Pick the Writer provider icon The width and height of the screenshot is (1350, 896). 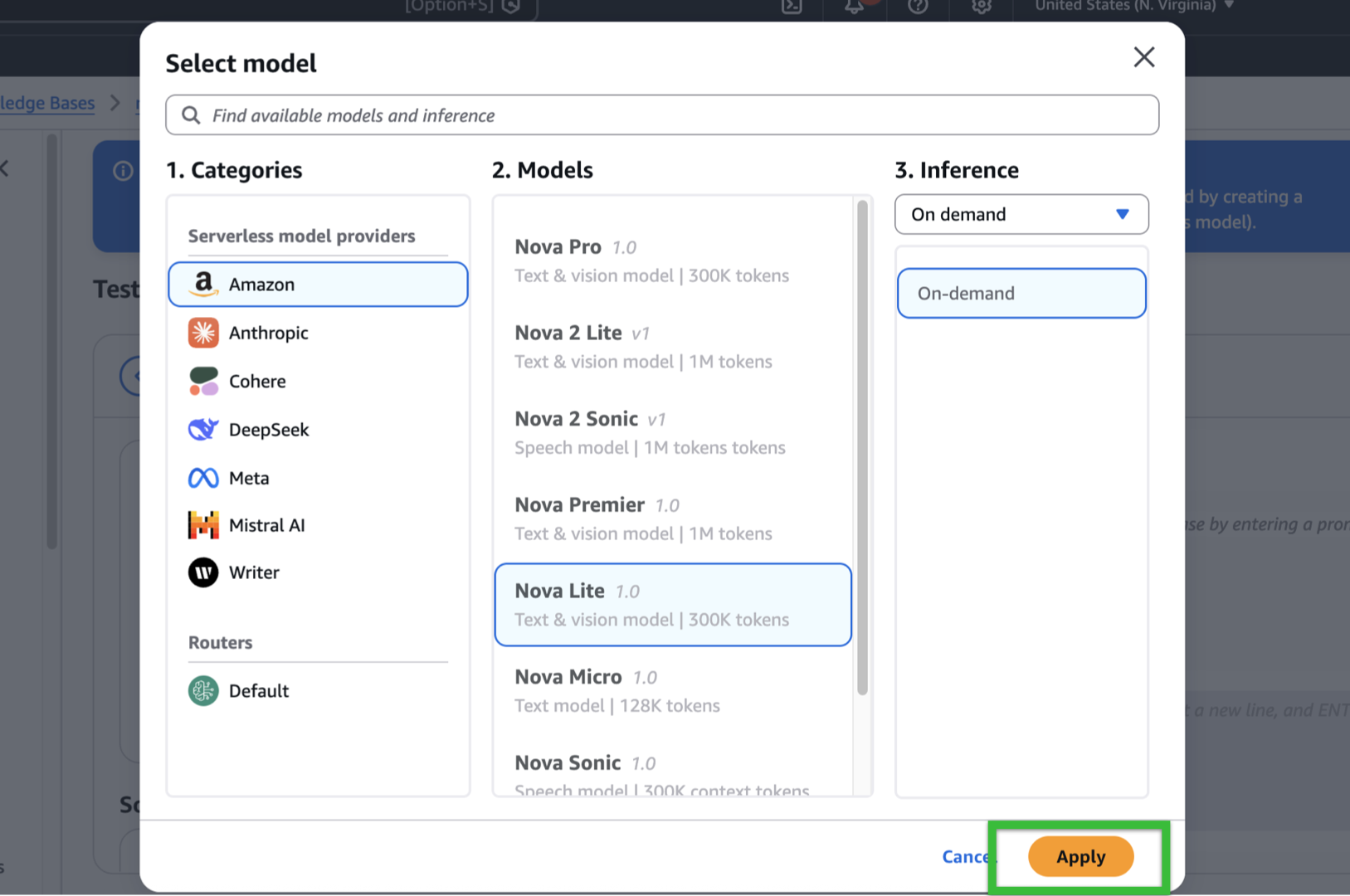pos(203,572)
